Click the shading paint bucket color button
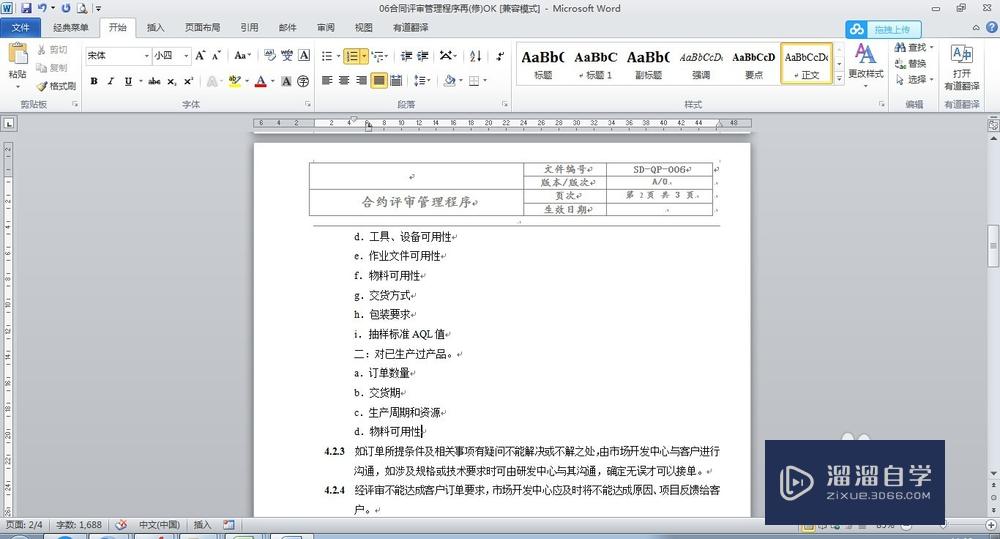 click(450, 81)
